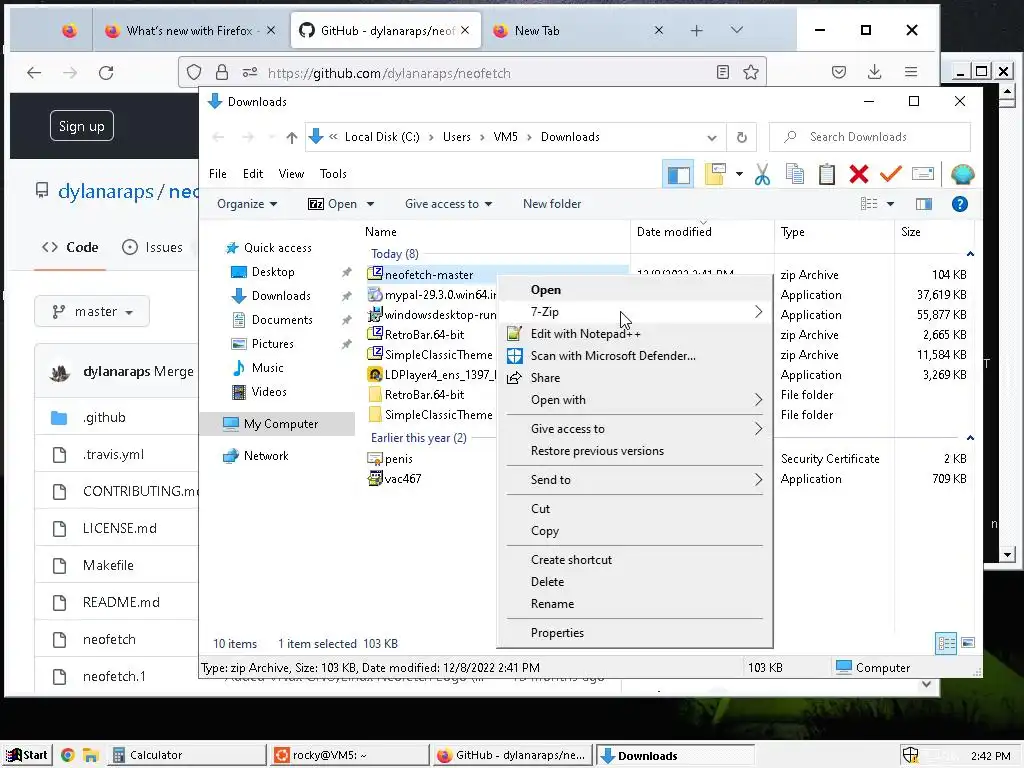The width and height of the screenshot is (1024, 768).
Task: Toggle the preview pane button
Action: point(923,204)
